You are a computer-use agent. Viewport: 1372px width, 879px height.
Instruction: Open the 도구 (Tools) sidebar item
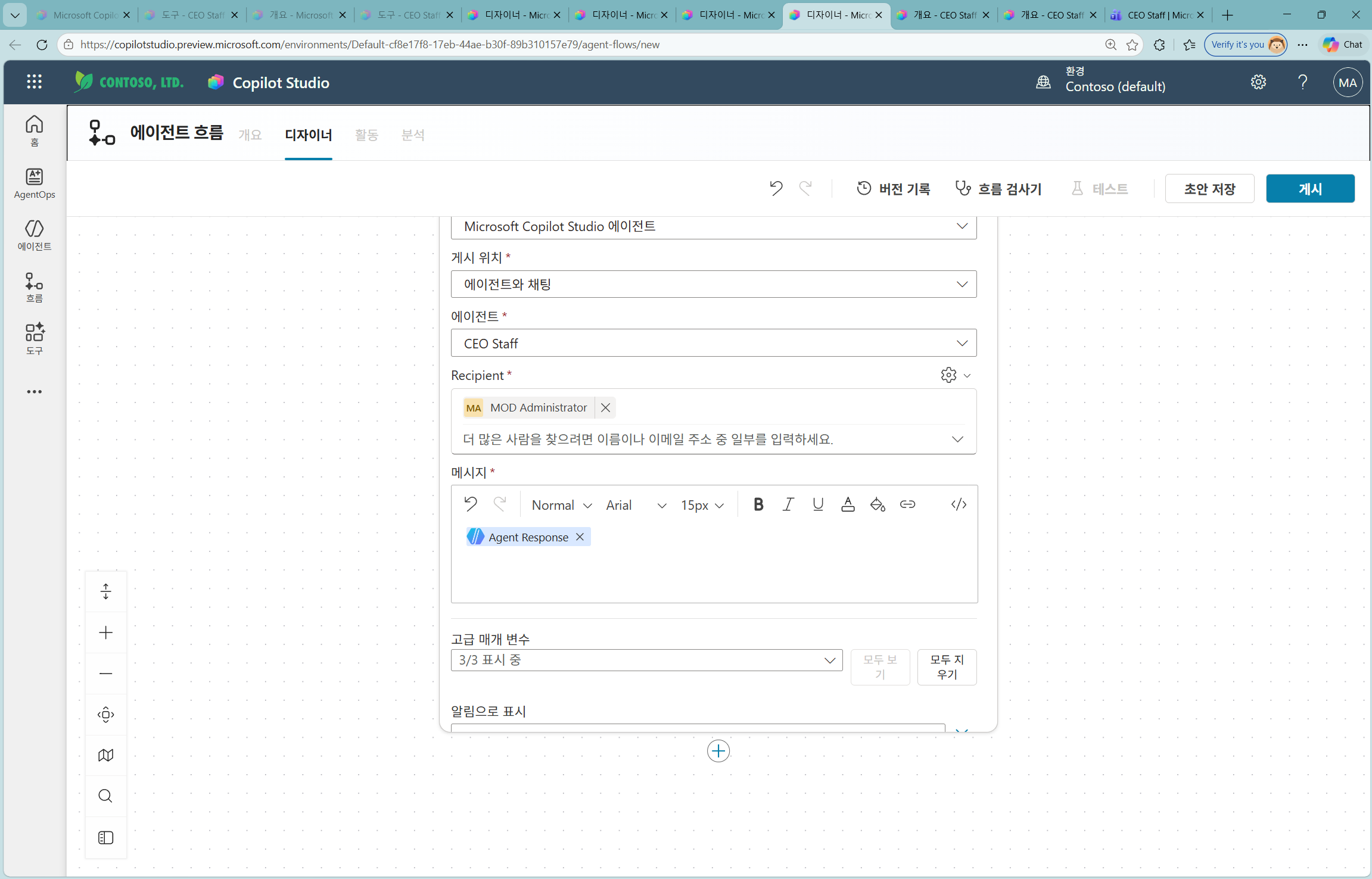click(x=35, y=339)
